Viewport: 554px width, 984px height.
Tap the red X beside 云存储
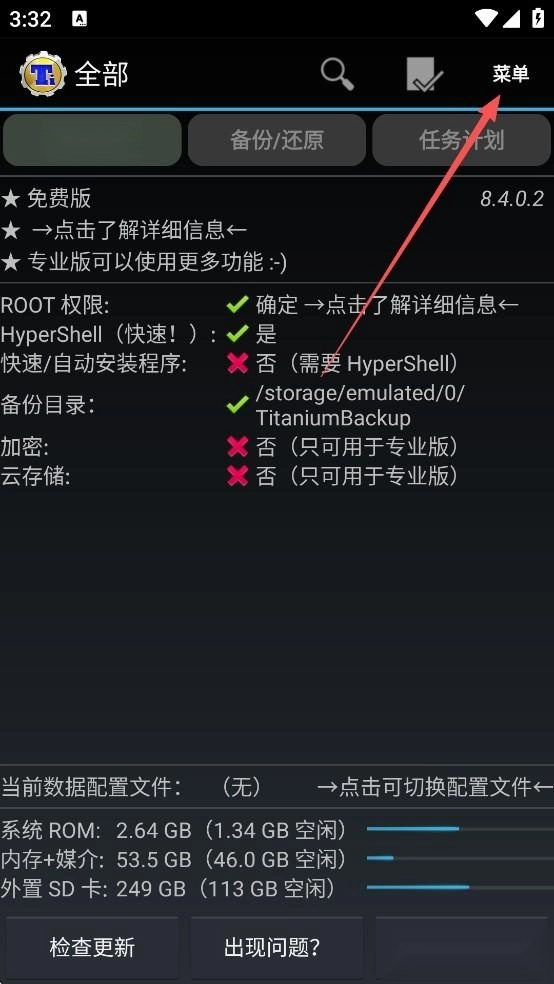pyautogui.click(x=237, y=476)
